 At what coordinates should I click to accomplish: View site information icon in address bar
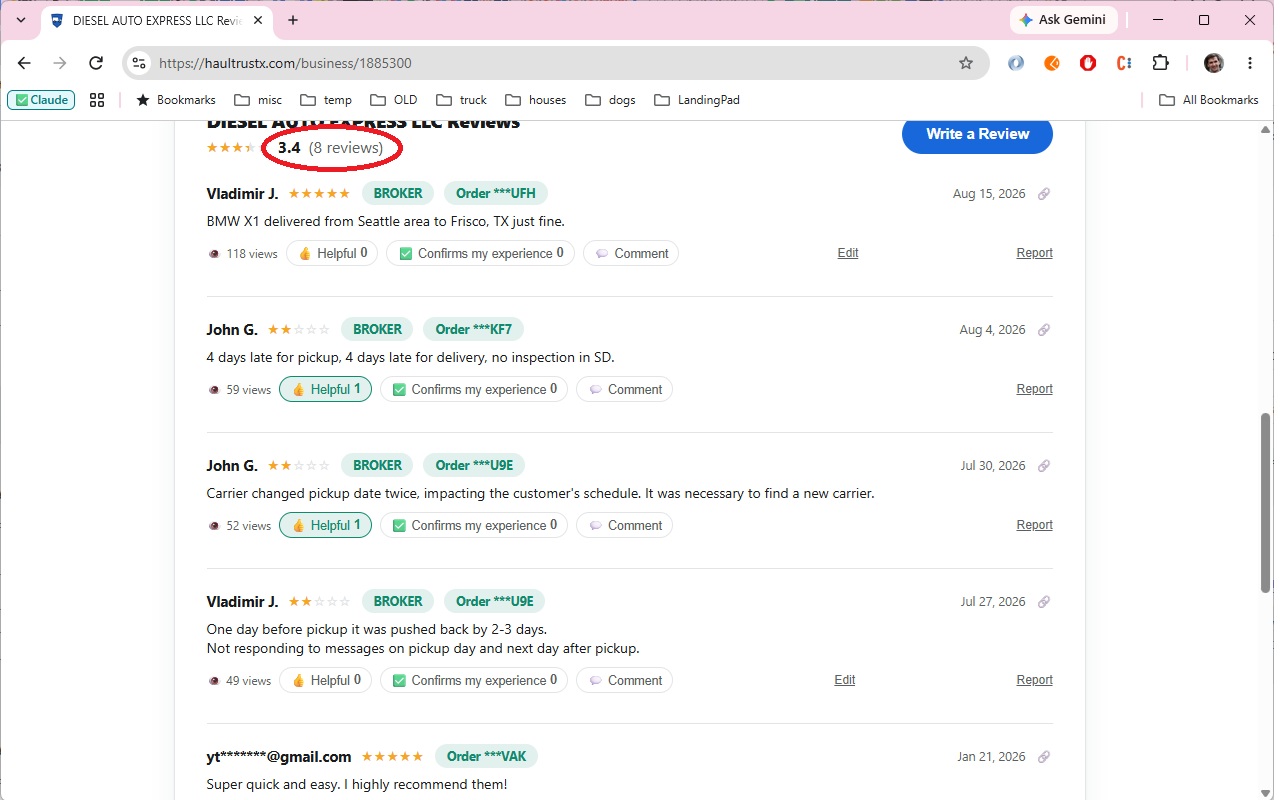tap(141, 63)
